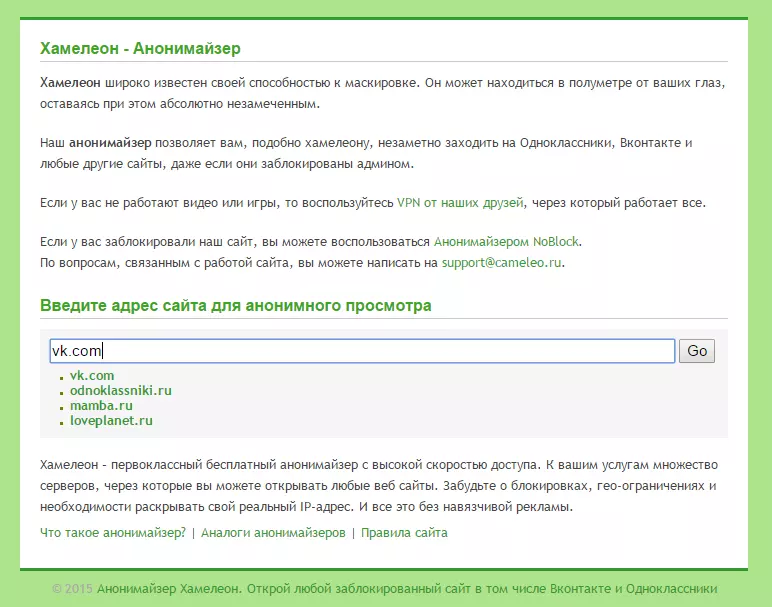Viewport: 772px width, 607px height.
Task: Click the "Введите адрес сайта" section heading
Action: point(235,305)
